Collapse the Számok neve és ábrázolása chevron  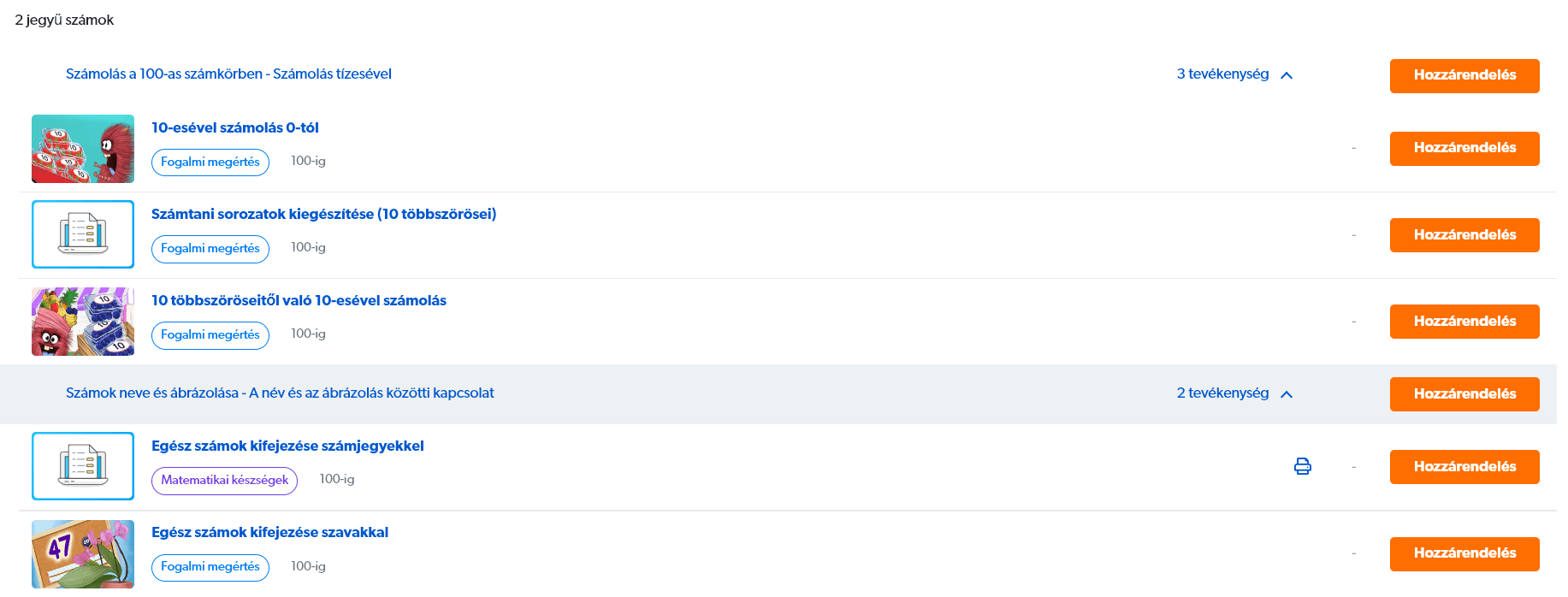point(1287,394)
